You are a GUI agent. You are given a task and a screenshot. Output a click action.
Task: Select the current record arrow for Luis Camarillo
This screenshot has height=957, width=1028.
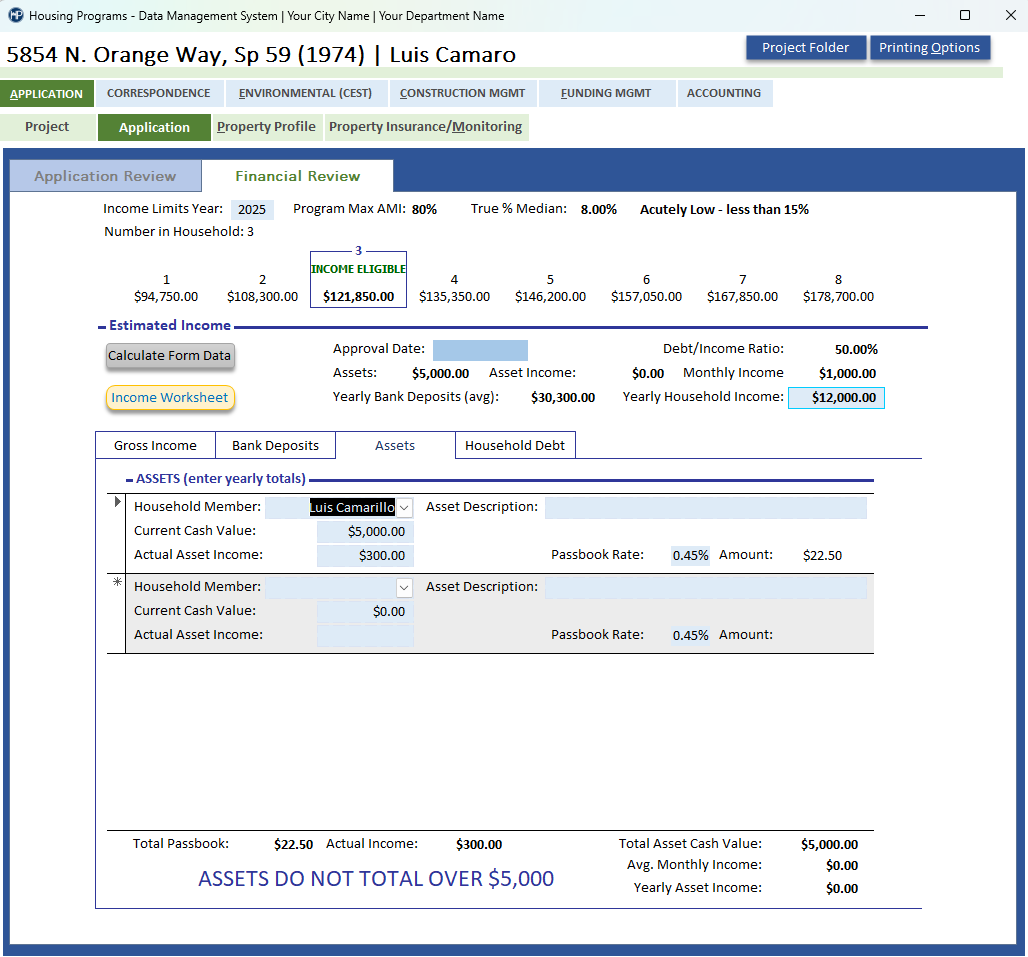point(117,501)
